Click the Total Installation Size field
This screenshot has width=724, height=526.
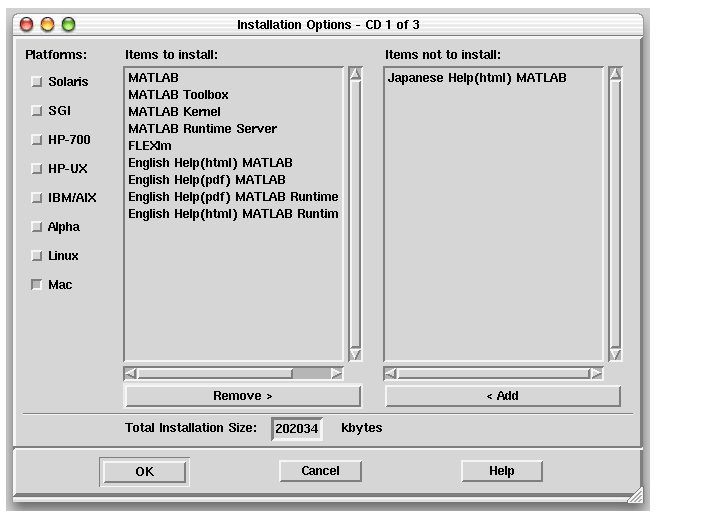point(297,429)
